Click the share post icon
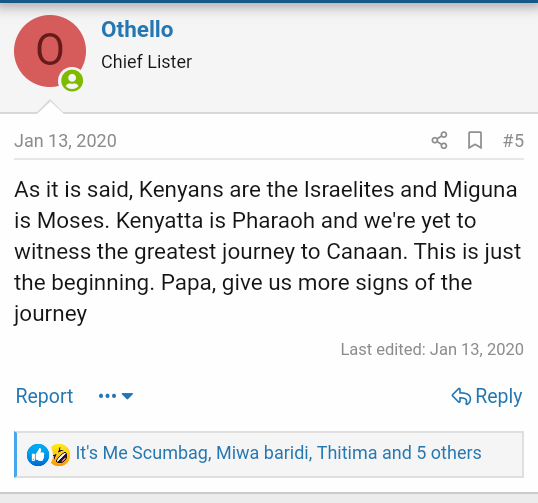 tap(440, 140)
